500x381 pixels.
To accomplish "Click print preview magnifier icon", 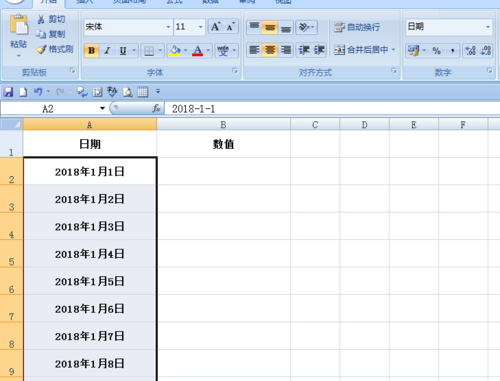I will (127, 92).
